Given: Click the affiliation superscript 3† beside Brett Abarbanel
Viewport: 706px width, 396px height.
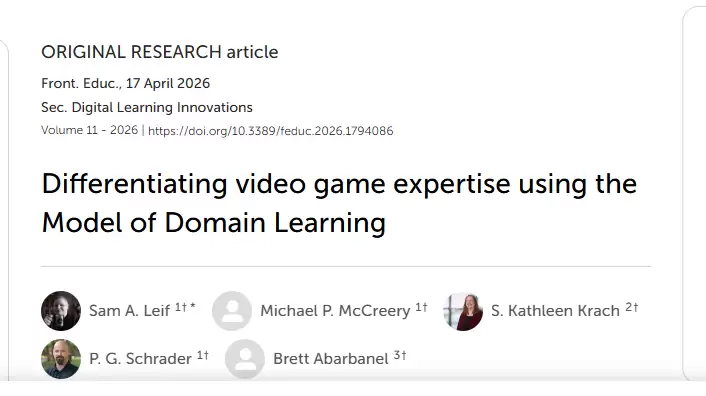Looking at the screenshot, I should point(400,355).
